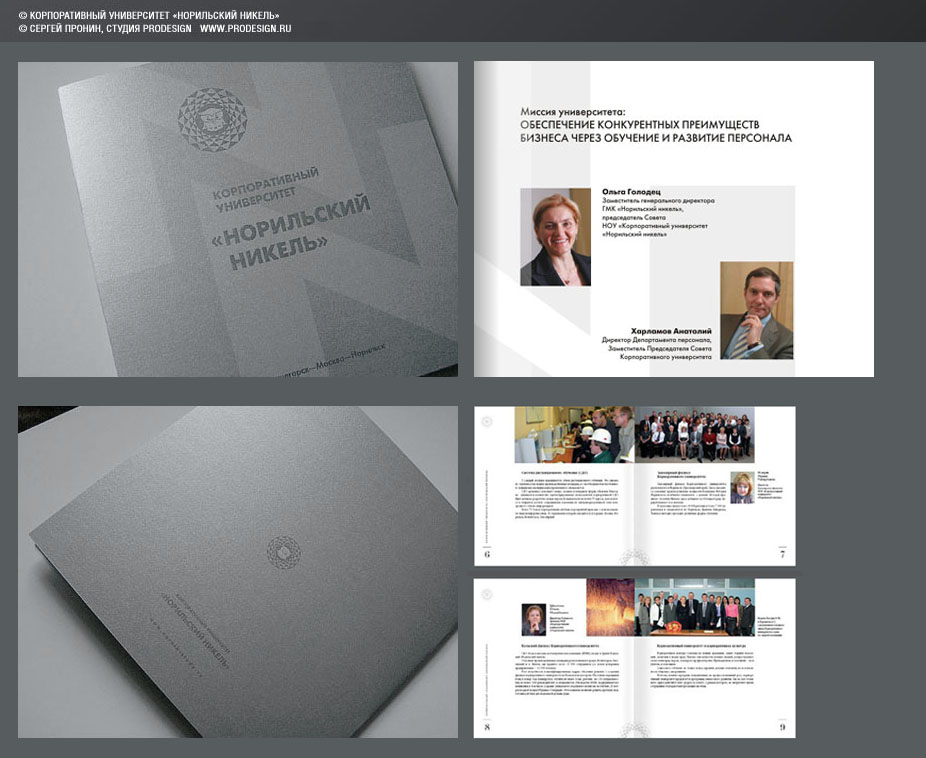Click the line «БИЗНЕСА ЧЕРЕЗ ОБУЧЕНИЕ И РАЗВИТИЕ ПЕРСОНАЛА»
The image size is (926, 758).
click(x=656, y=138)
